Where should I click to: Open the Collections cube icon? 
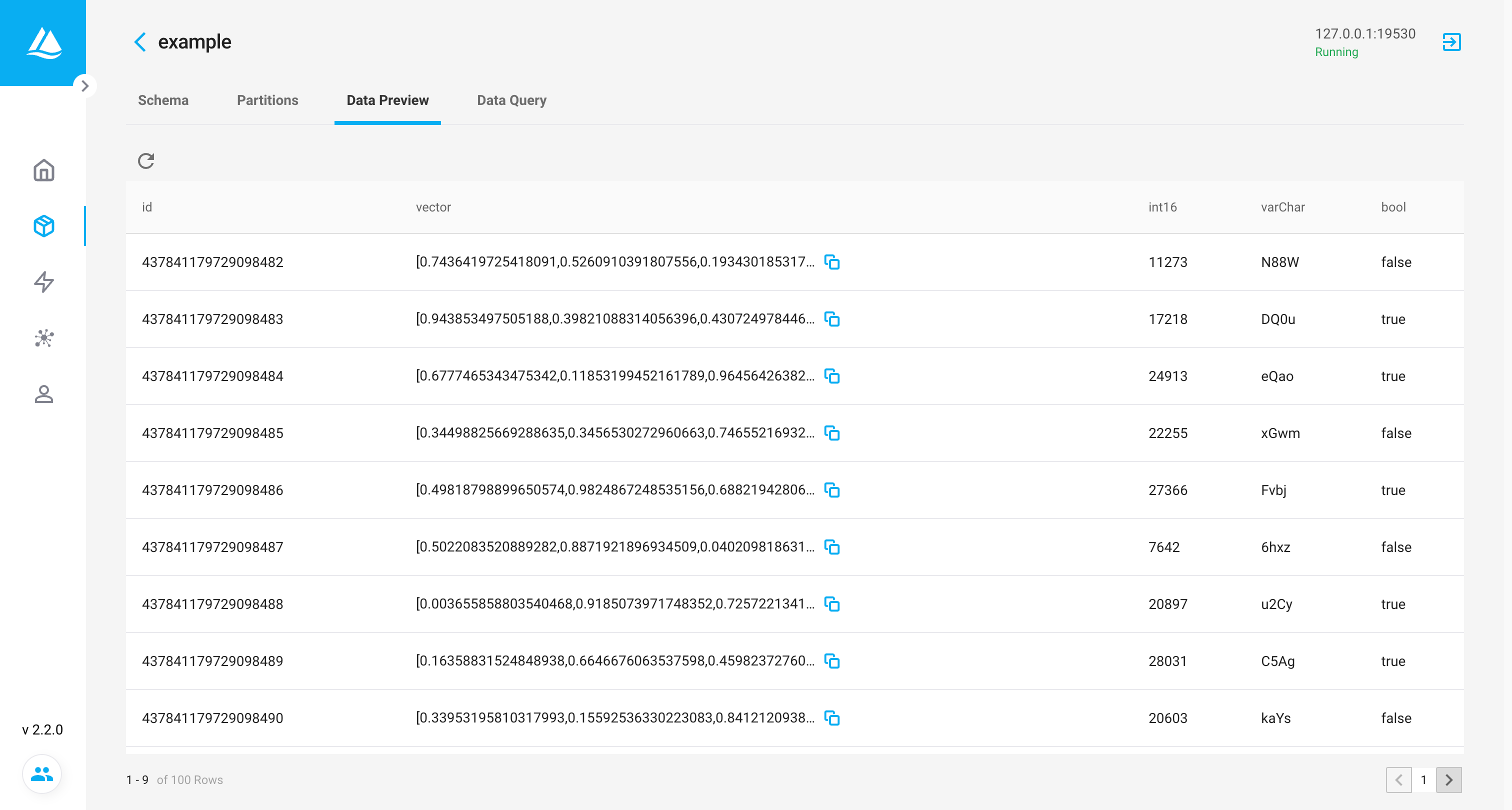[43, 226]
